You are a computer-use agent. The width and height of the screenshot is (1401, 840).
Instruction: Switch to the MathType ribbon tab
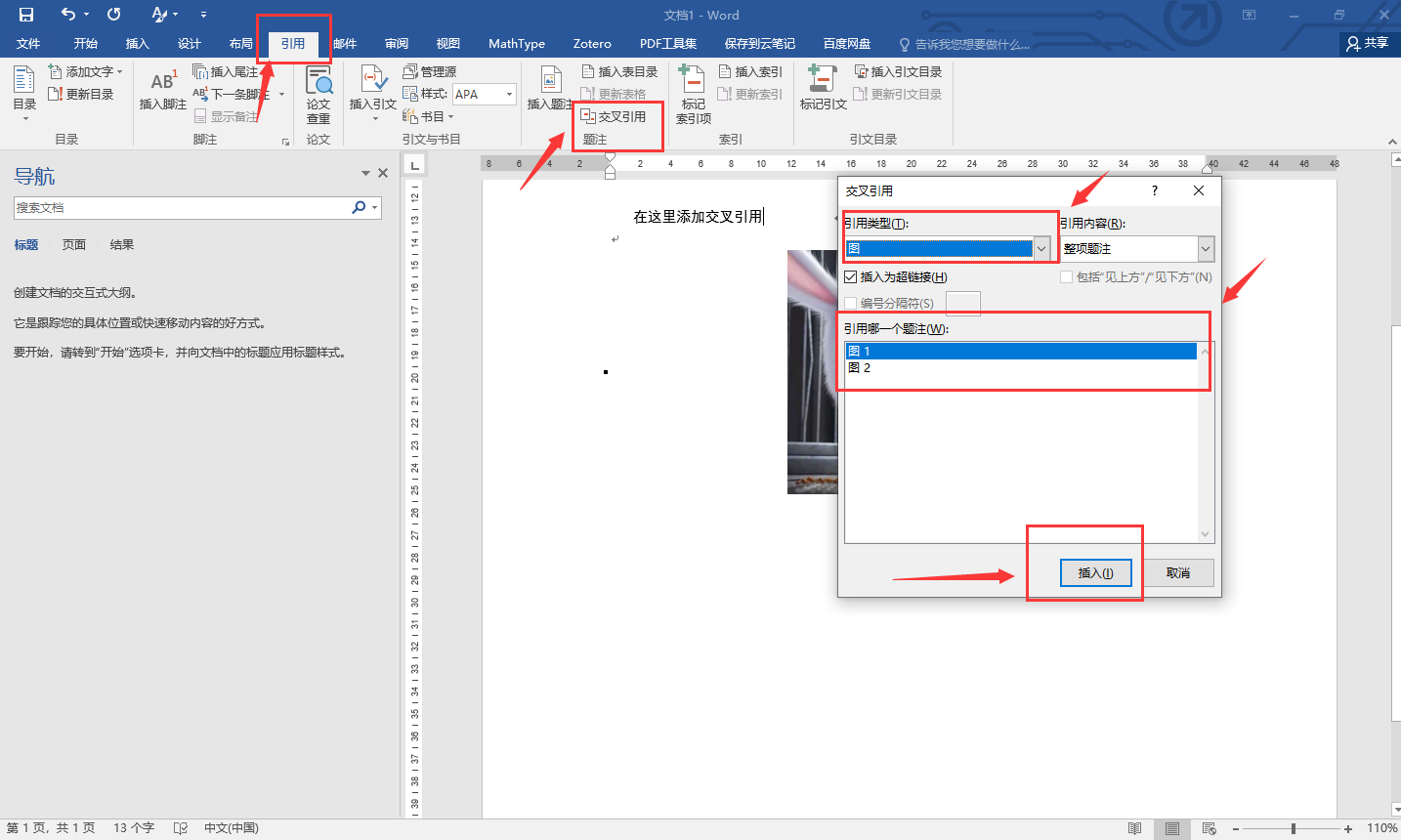coord(517,43)
